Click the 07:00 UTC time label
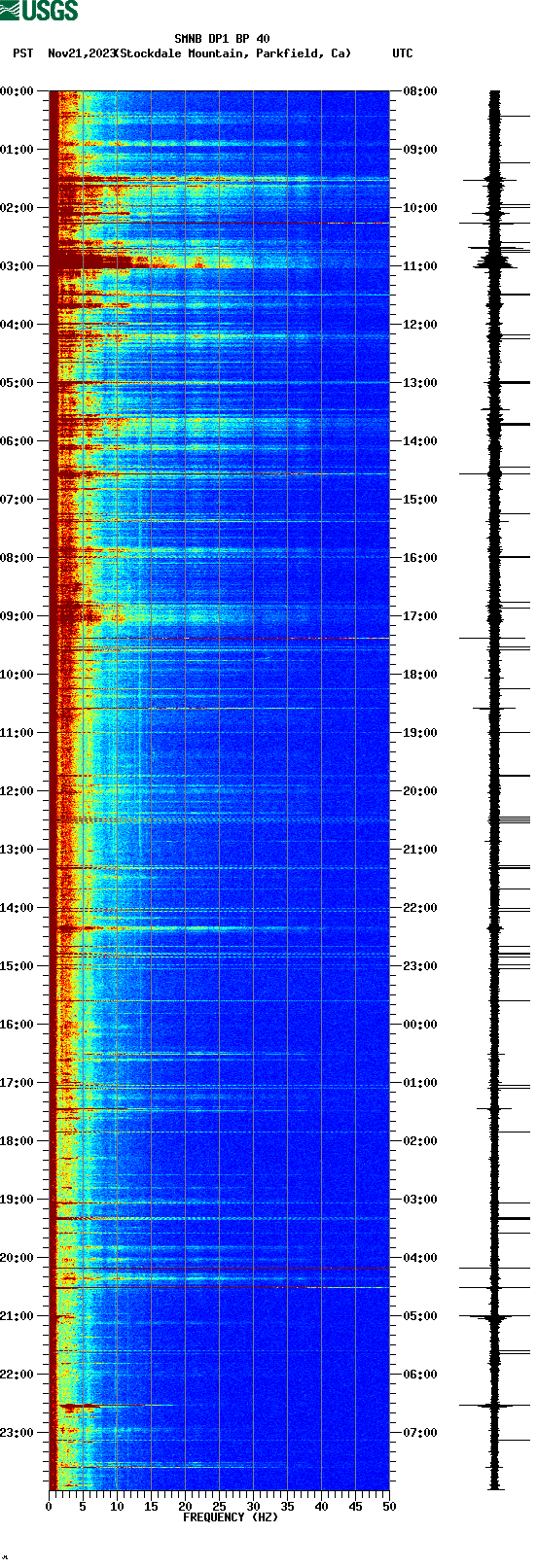 tap(420, 1433)
